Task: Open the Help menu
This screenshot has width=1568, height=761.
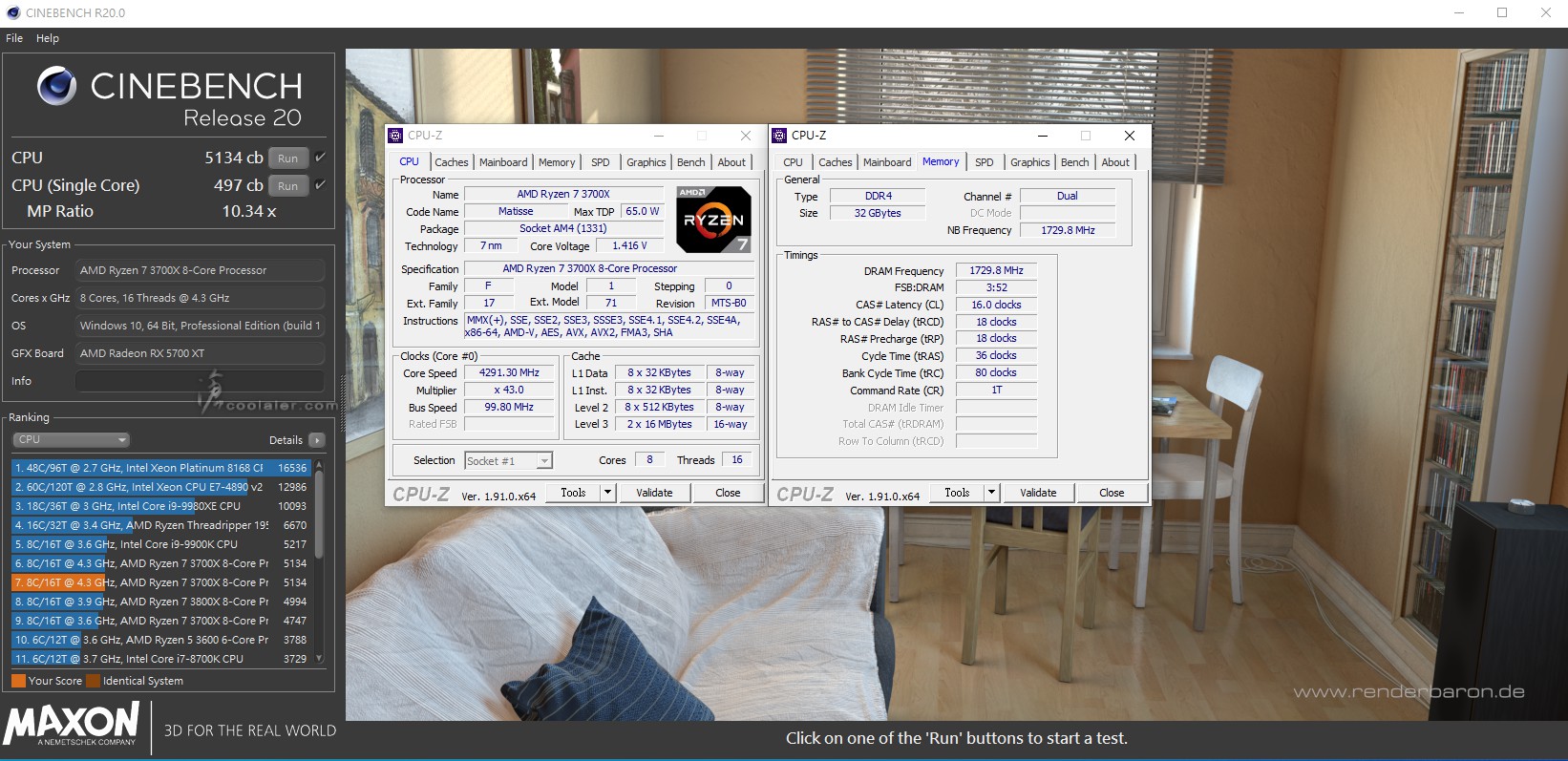Action: (x=48, y=38)
